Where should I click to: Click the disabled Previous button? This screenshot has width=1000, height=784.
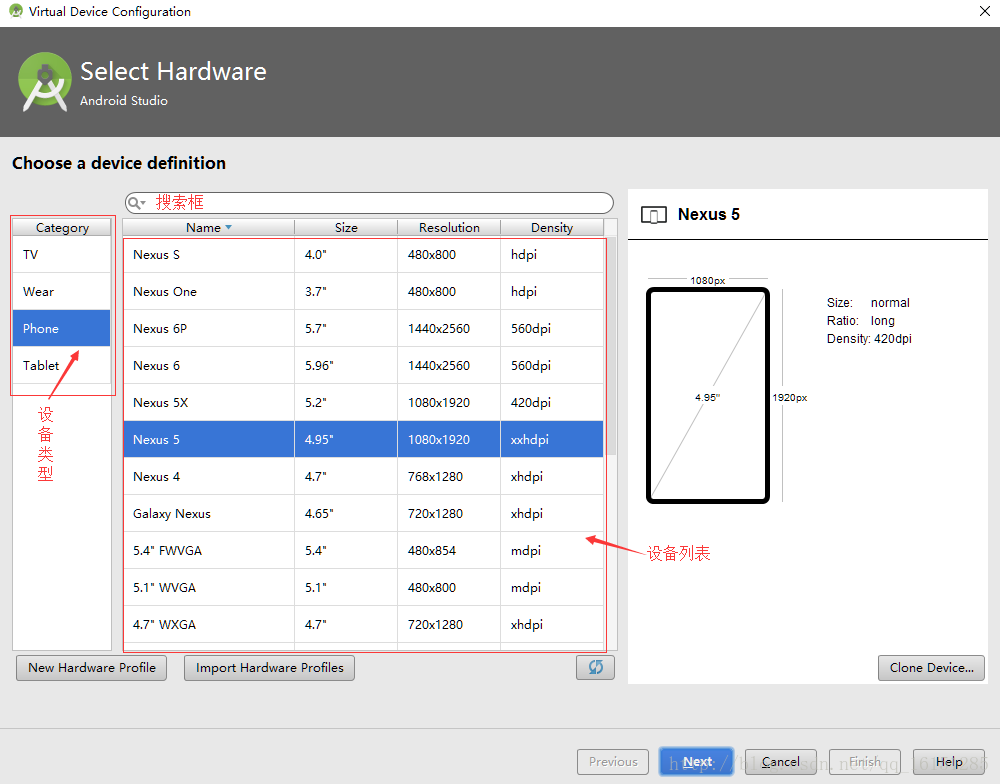[613, 762]
